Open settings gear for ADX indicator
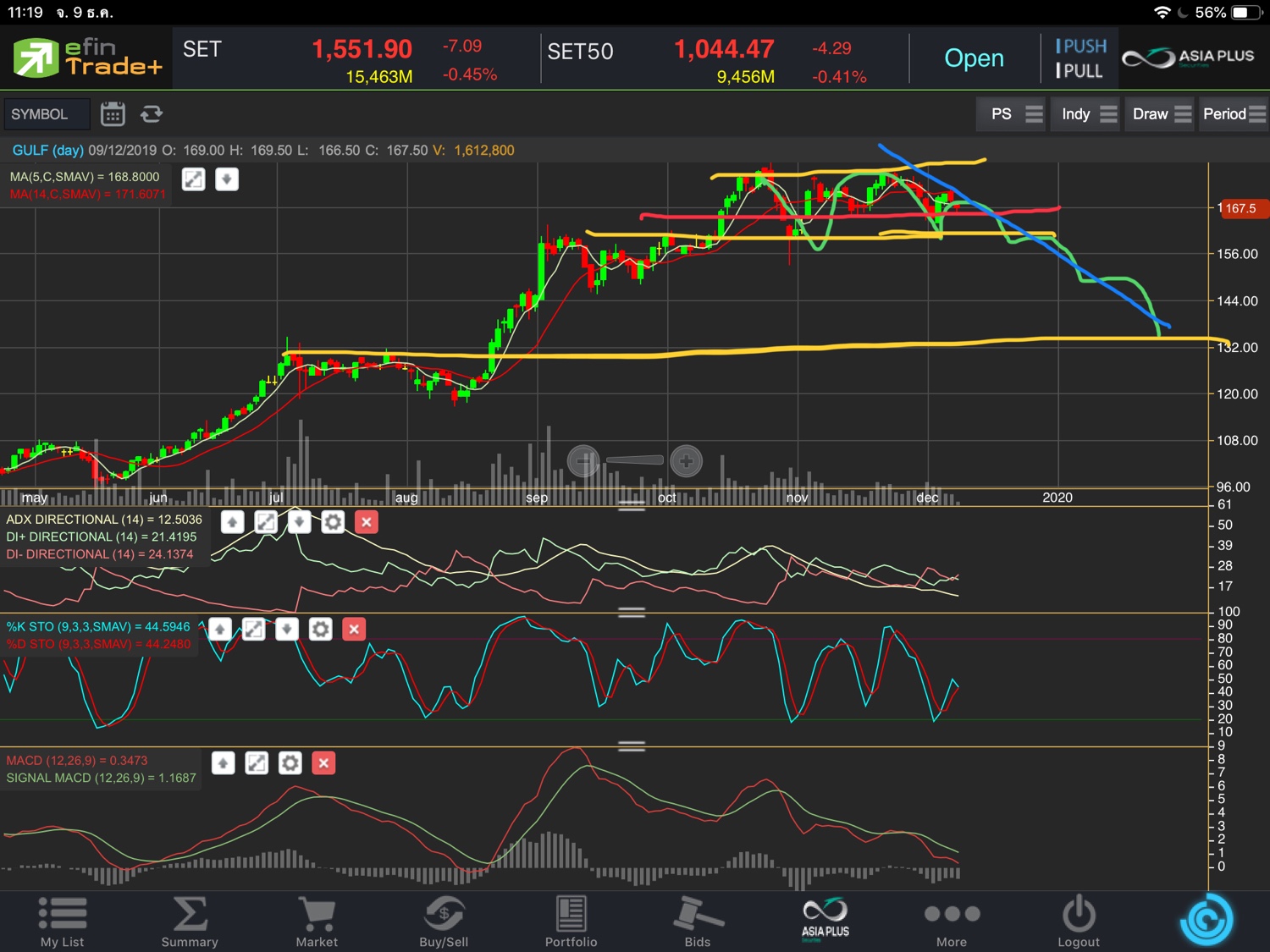This screenshot has width=1270, height=952. [x=333, y=522]
